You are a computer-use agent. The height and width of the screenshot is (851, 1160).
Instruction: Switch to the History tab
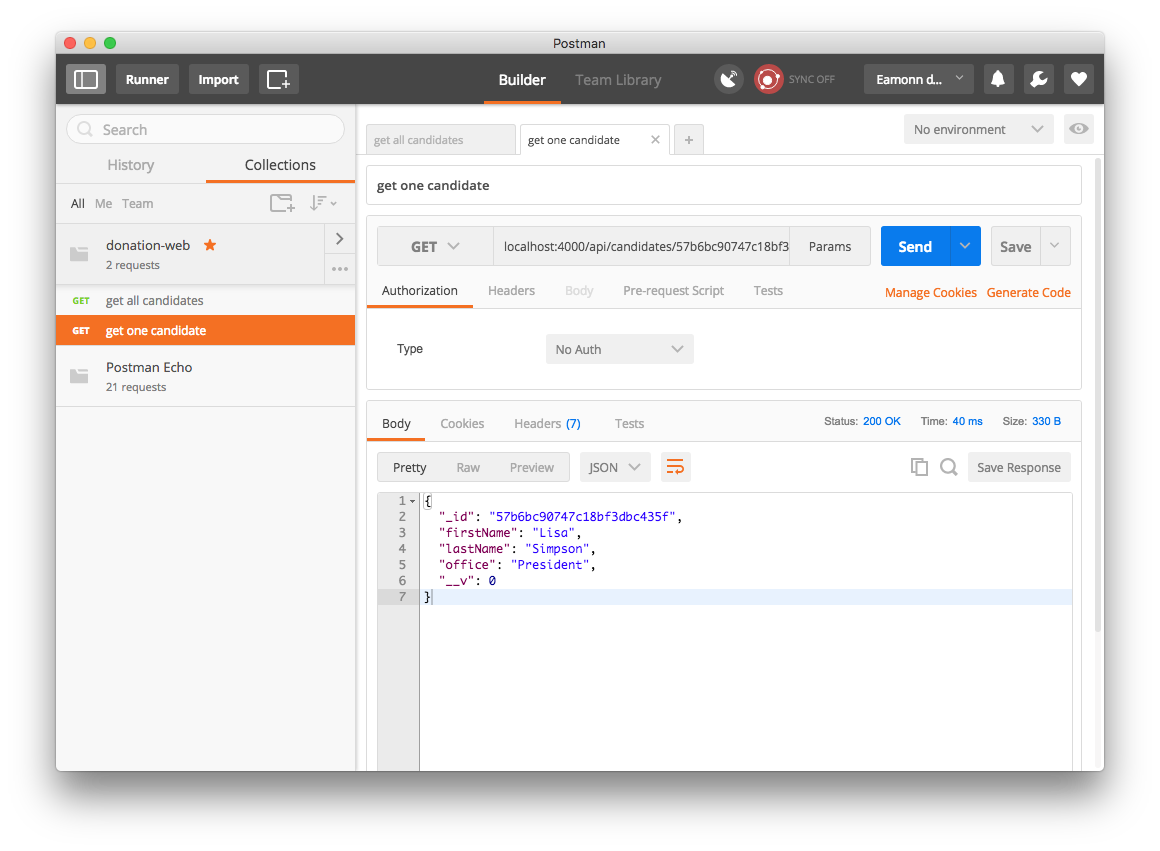(130, 165)
